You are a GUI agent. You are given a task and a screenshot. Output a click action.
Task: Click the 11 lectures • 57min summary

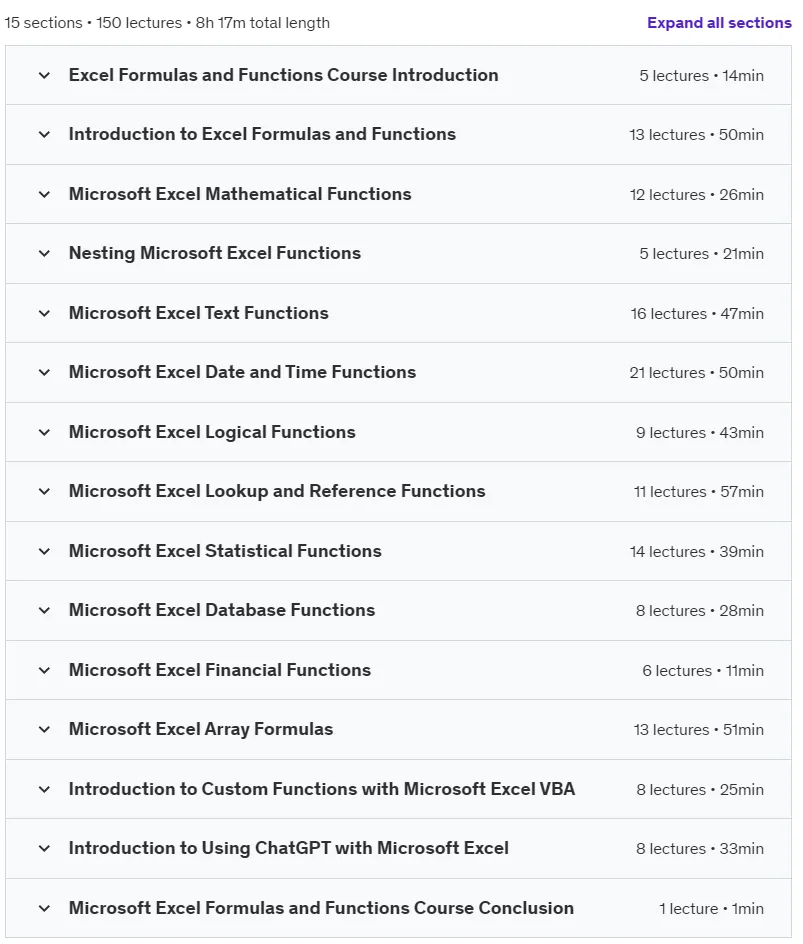point(698,492)
